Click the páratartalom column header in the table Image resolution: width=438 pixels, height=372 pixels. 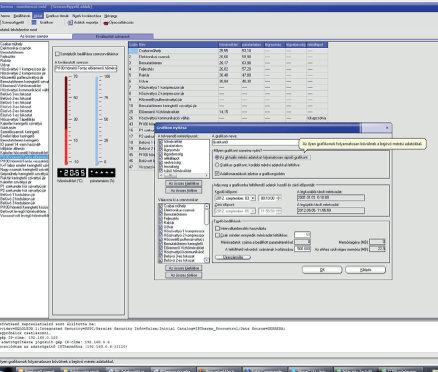252,44
